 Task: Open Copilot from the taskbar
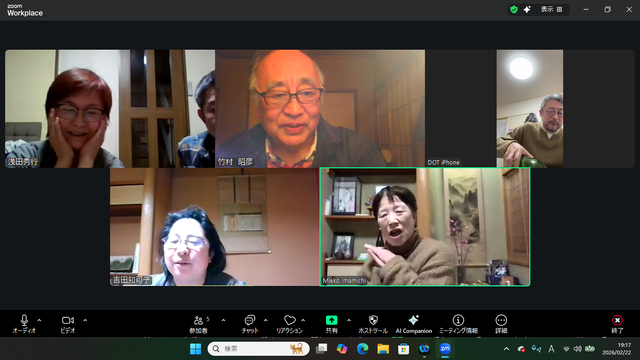342,349
